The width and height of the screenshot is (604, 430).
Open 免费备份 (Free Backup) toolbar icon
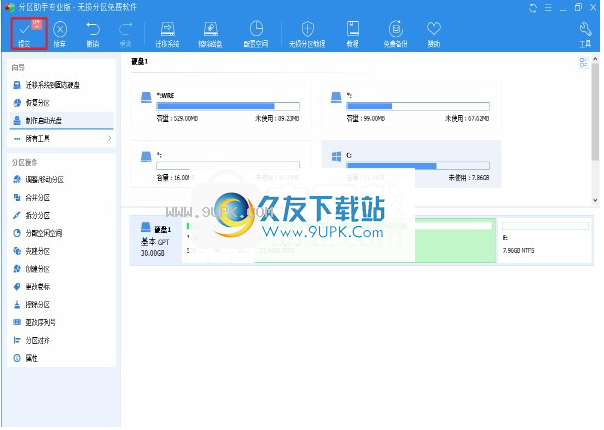(395, 34)
